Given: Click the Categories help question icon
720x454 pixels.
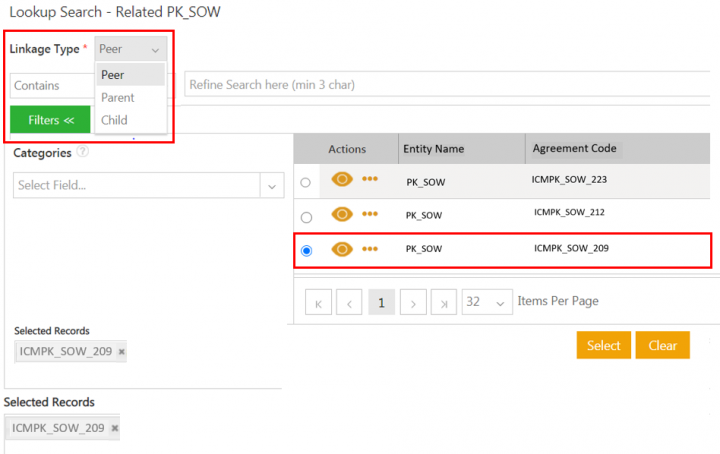Looking at the screenshot, I should [x=83, y=153].
